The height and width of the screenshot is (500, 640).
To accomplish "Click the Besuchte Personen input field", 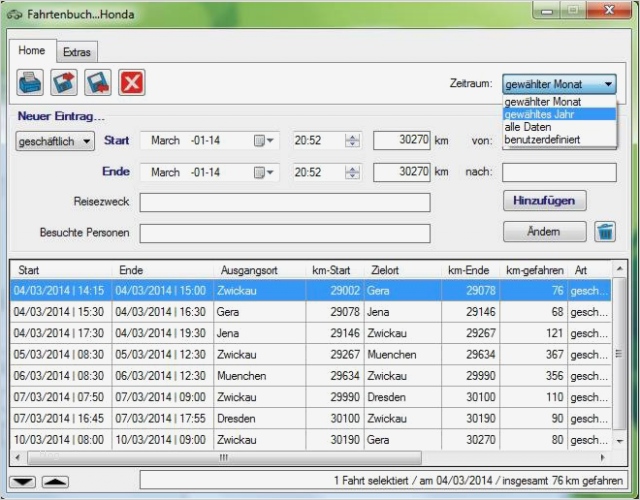I will coord(285,233).
